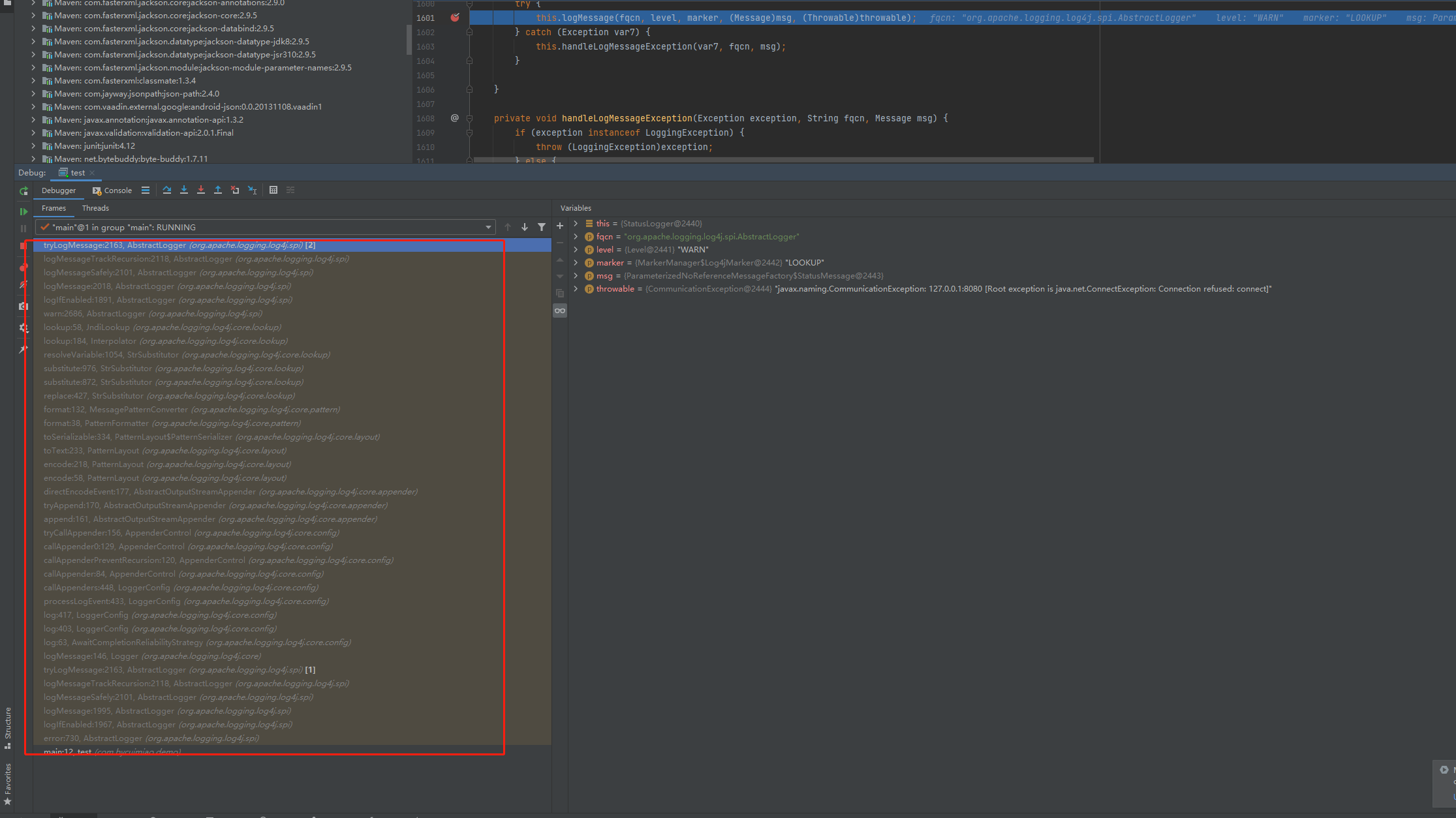1456x818 pixels.
Task: Toggle show watches glasses icon
Action: pos(560,311)
